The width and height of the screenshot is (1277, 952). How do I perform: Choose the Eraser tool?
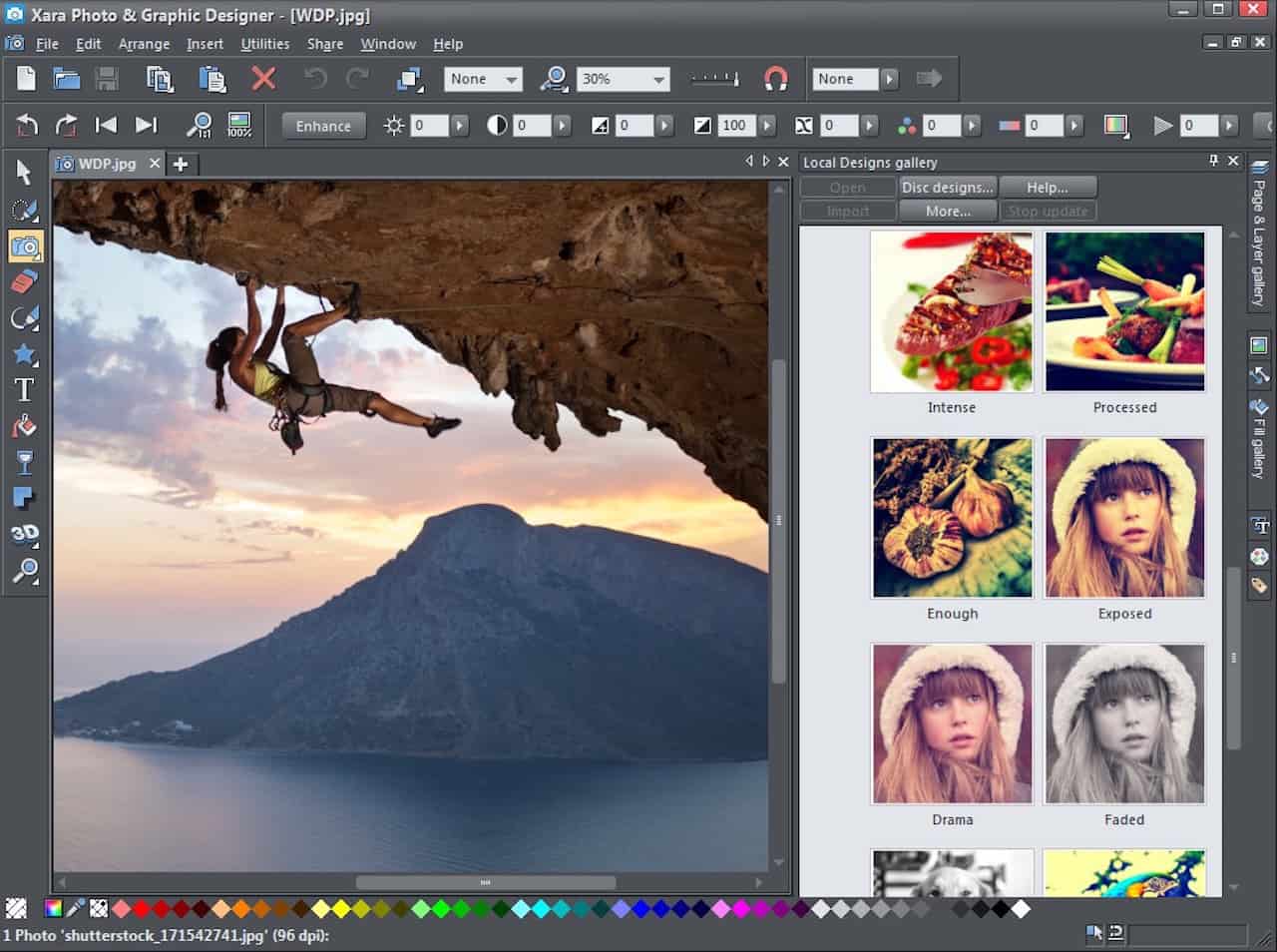coord(24,281)
